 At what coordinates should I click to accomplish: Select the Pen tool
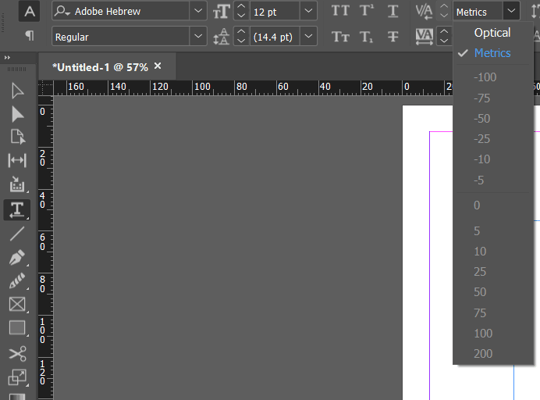point(17,257)
